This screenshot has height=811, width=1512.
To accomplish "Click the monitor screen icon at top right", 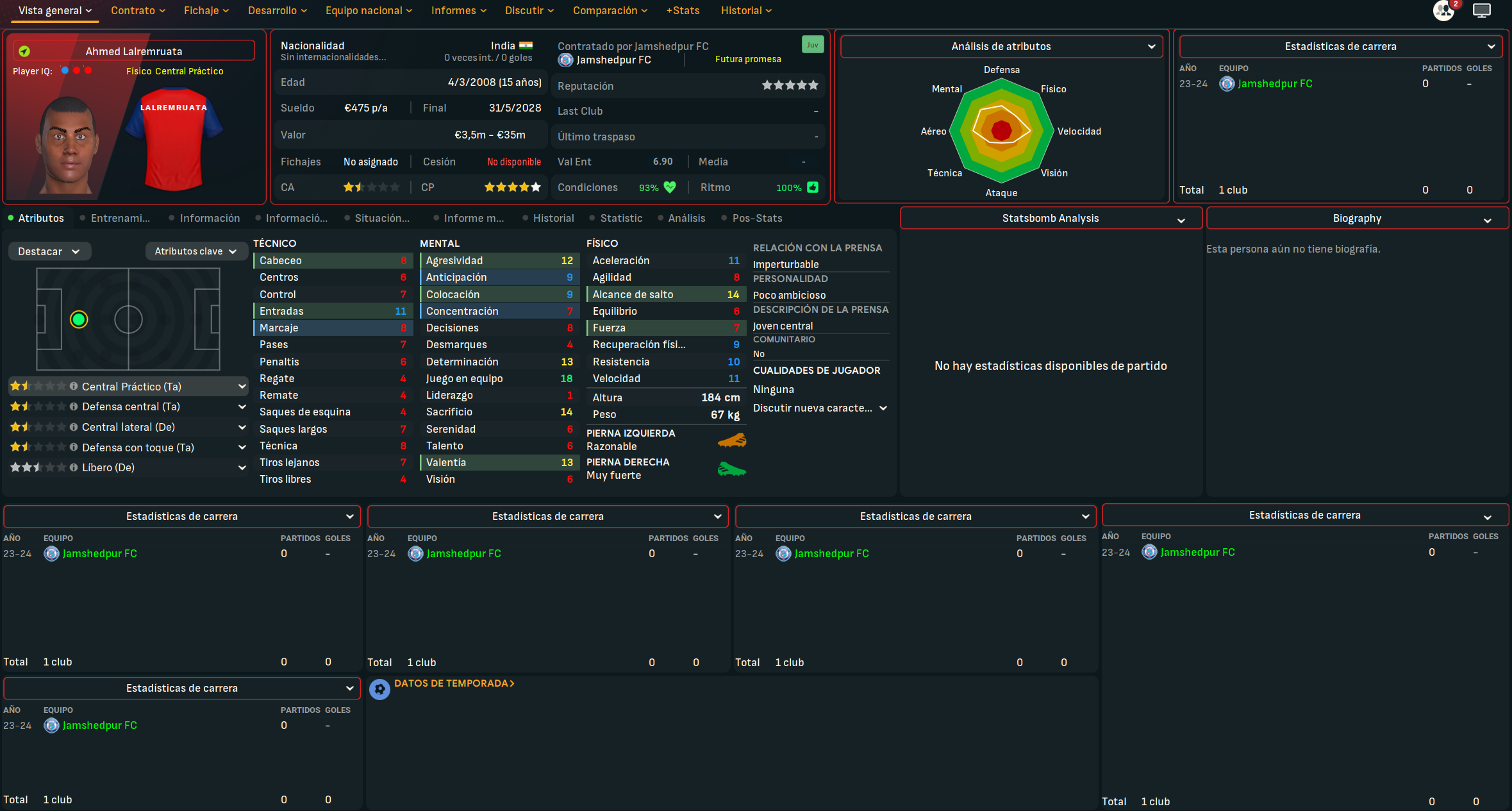I will [x=1482, y=10].
